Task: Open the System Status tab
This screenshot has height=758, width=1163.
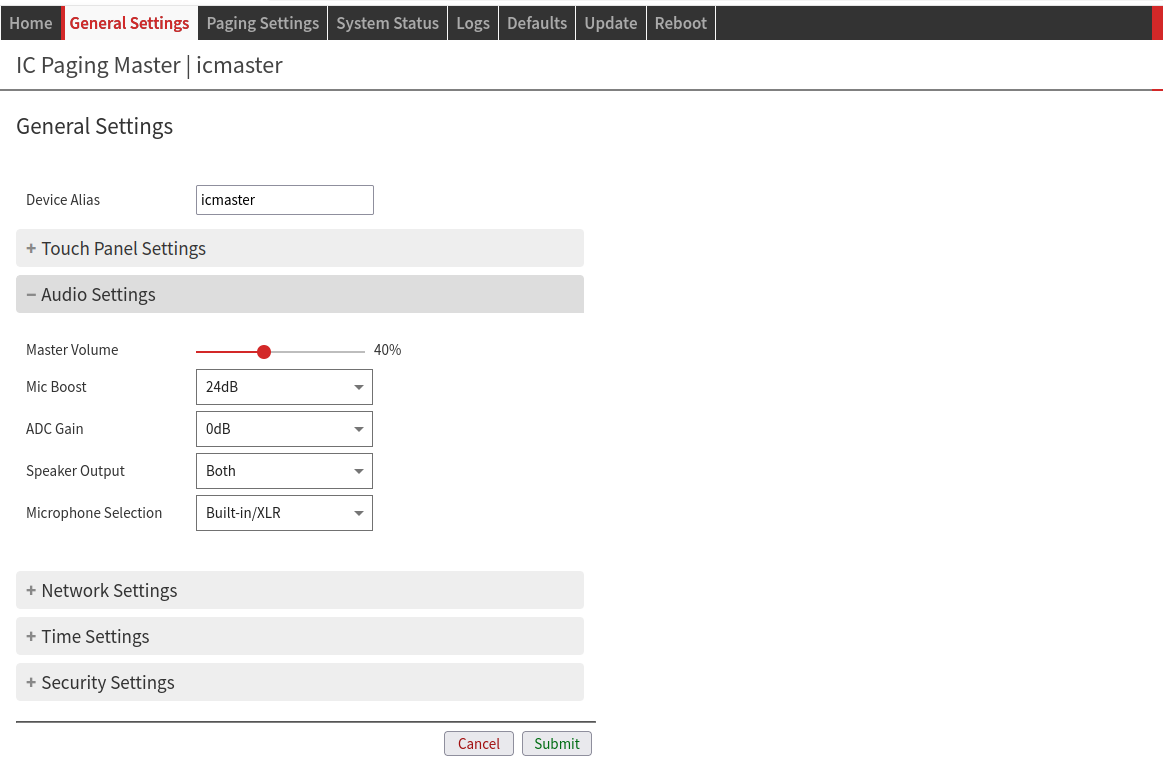Action: 387,23
